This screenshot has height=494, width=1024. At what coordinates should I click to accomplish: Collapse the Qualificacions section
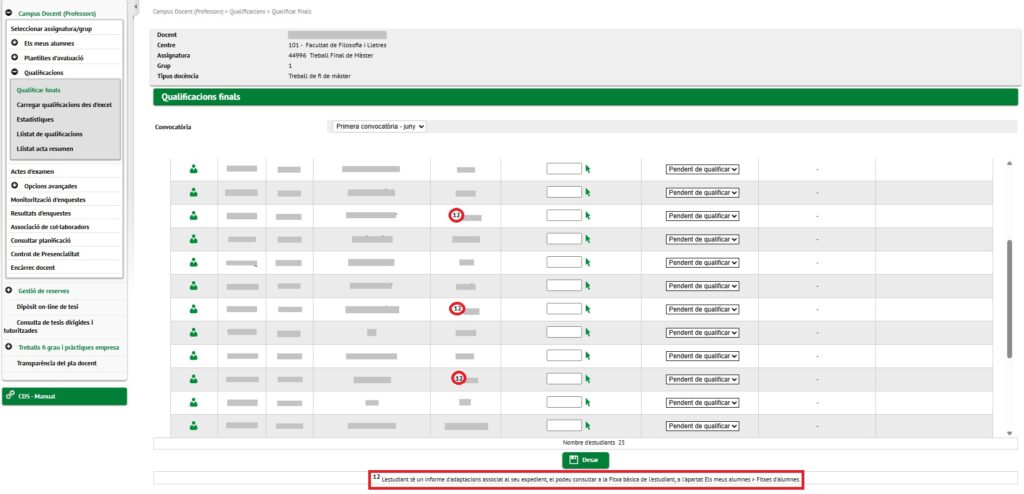tap(15, 72)
